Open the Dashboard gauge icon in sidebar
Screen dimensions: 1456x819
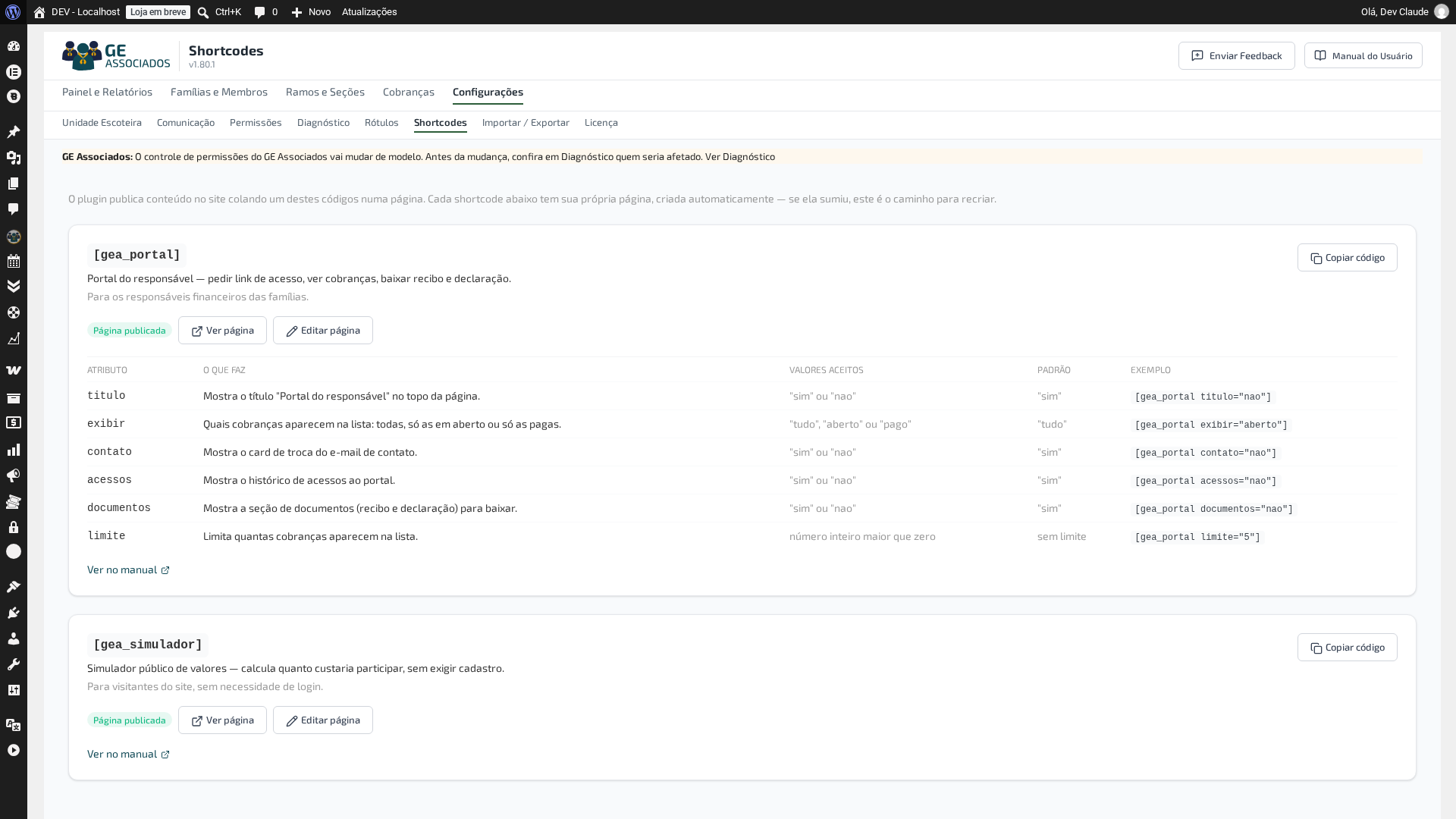tap(14, 46)
